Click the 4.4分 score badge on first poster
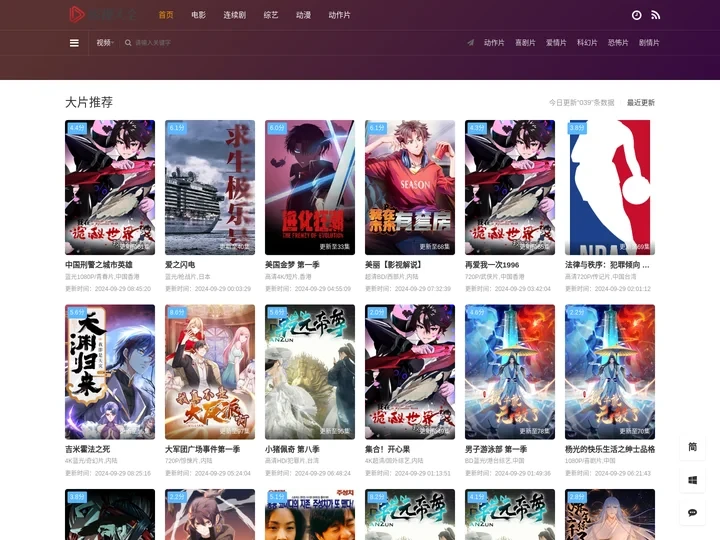 [77, 128]
